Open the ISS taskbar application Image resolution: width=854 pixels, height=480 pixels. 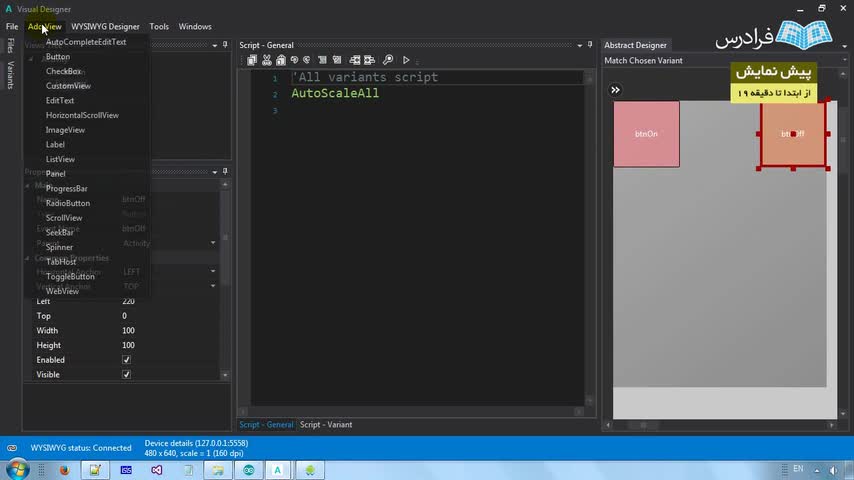click(x=126, y=470)
